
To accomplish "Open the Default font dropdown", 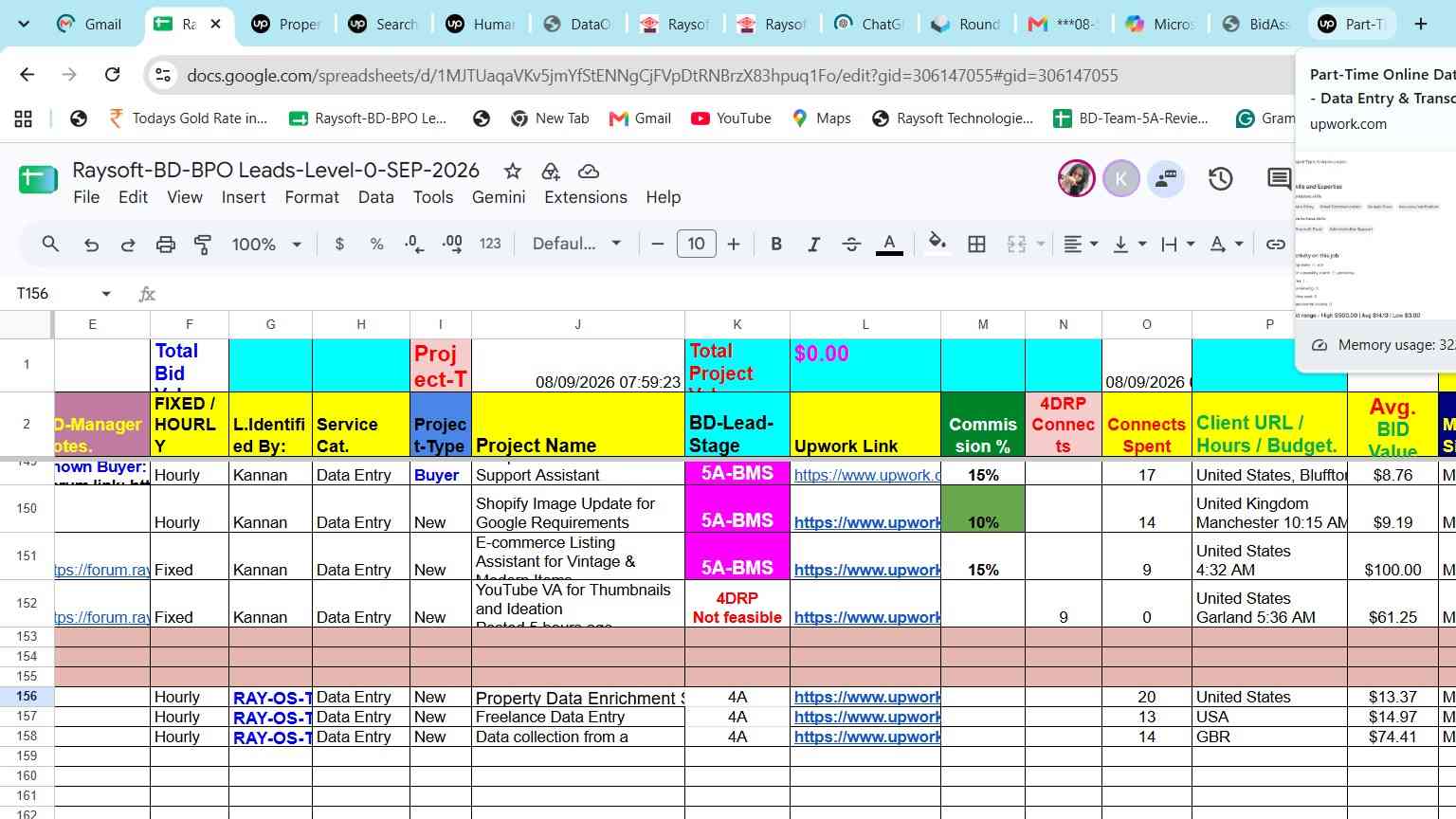I will [x=576, y=244].
